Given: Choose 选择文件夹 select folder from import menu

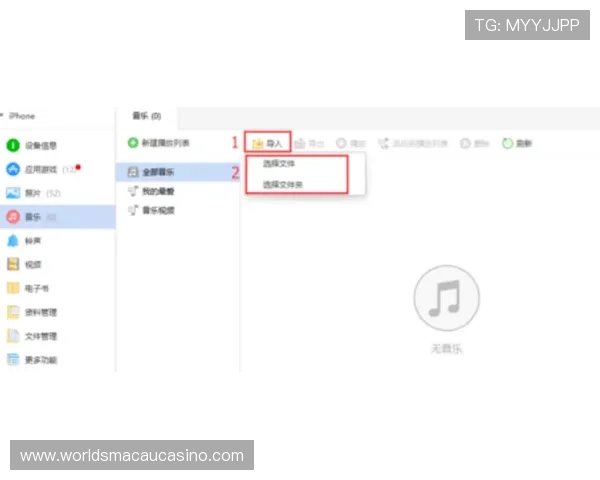Looking at the screenshot, I should [x=283, y=185].
